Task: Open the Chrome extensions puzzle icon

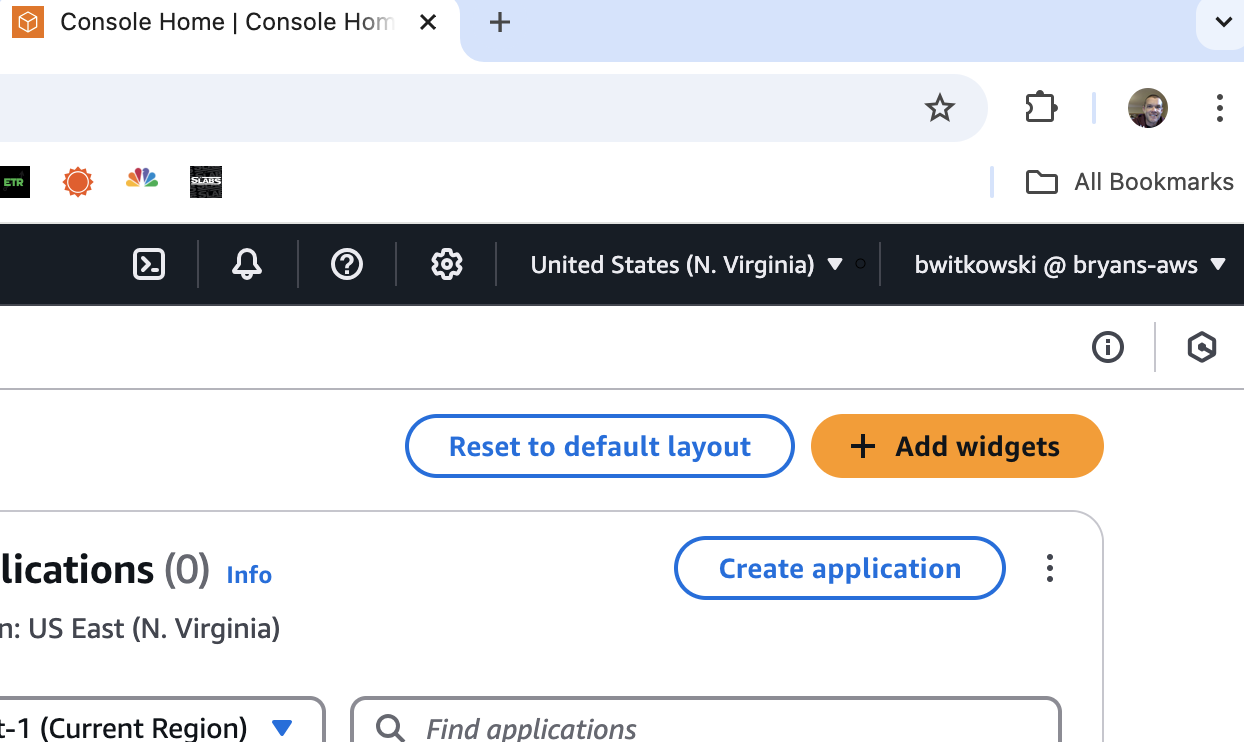Action: (1041, 108)
